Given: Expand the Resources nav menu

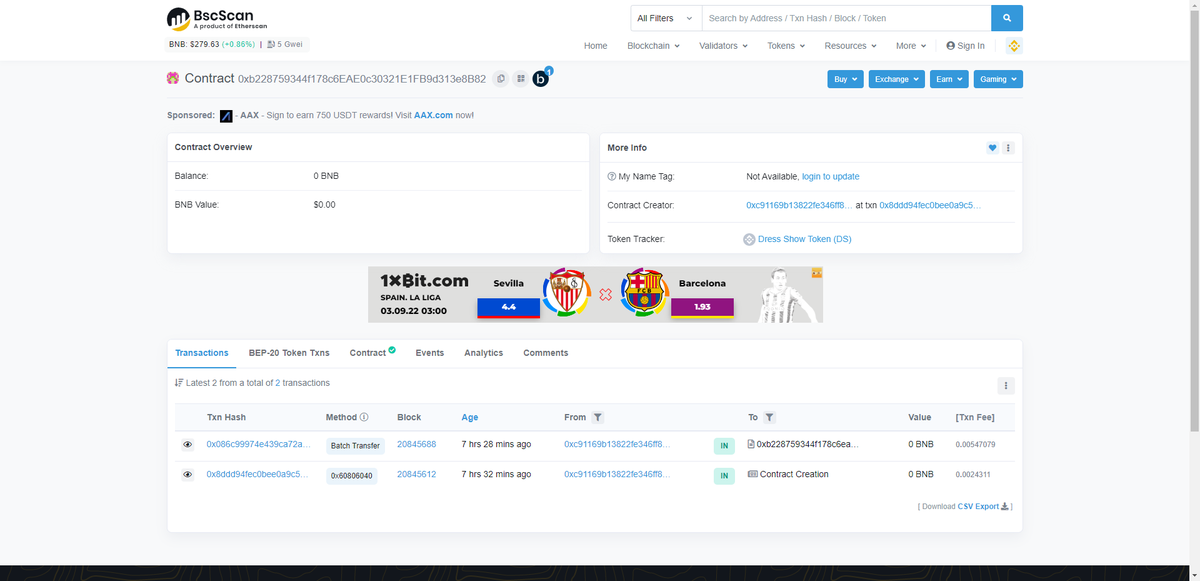Looking at the screenshot, I should [x=850, y=46].
